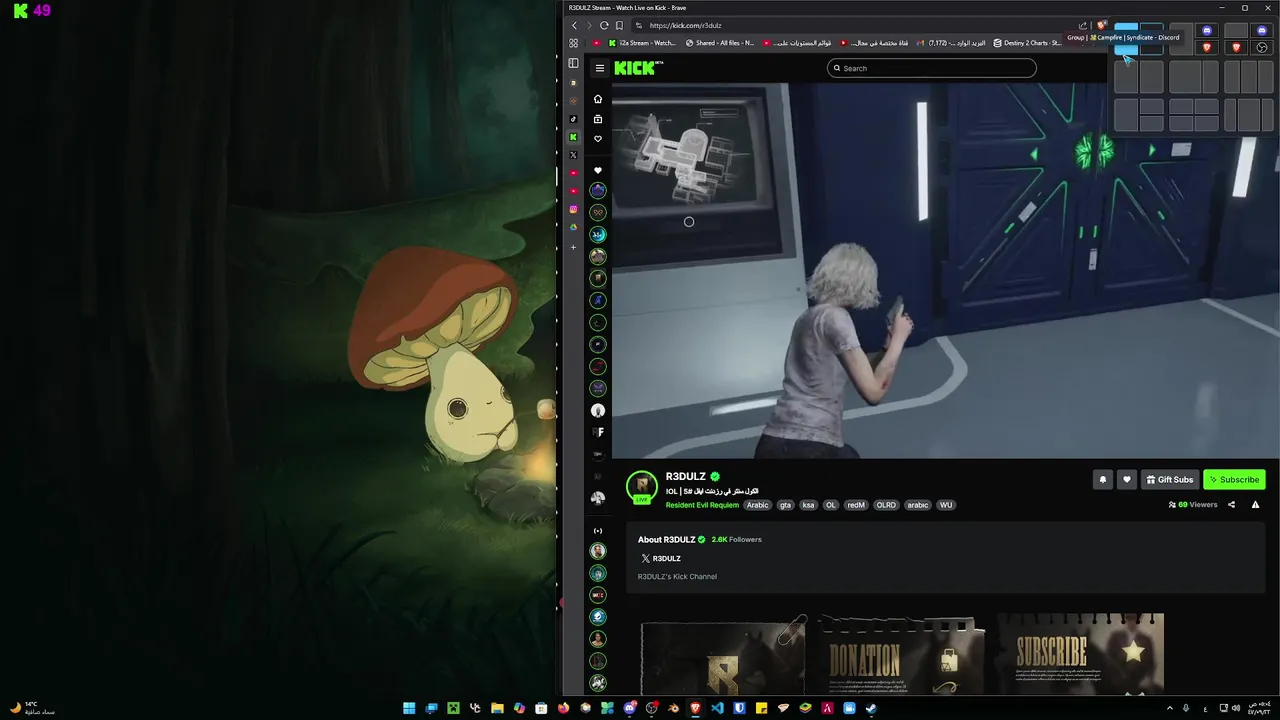Select the ksa tag
1280x720 pixels.
point(808,505)
